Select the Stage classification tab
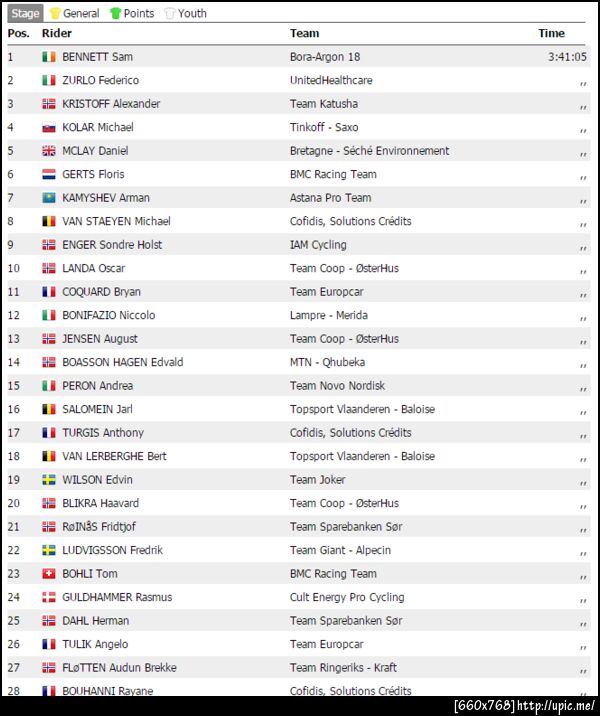Viewport: 600px width, 716px height. (x=25, y=14)
